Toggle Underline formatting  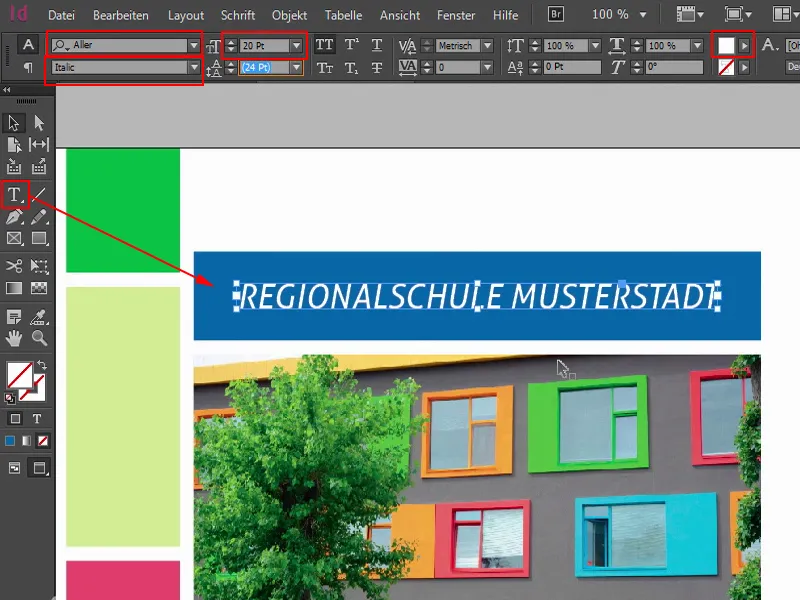[x=377, y=45]
